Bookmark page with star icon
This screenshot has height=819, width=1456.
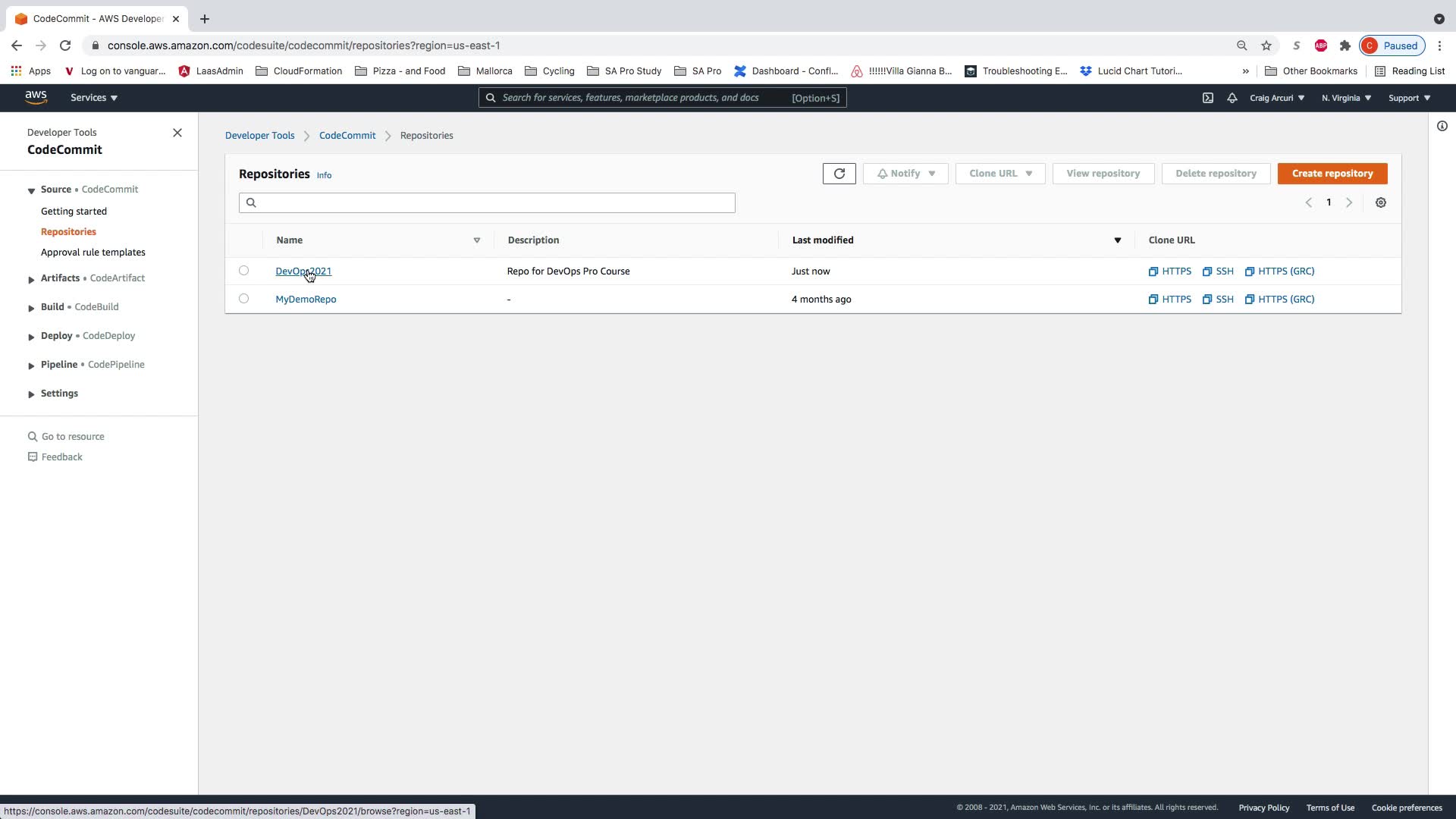(x=1266, y=45)
